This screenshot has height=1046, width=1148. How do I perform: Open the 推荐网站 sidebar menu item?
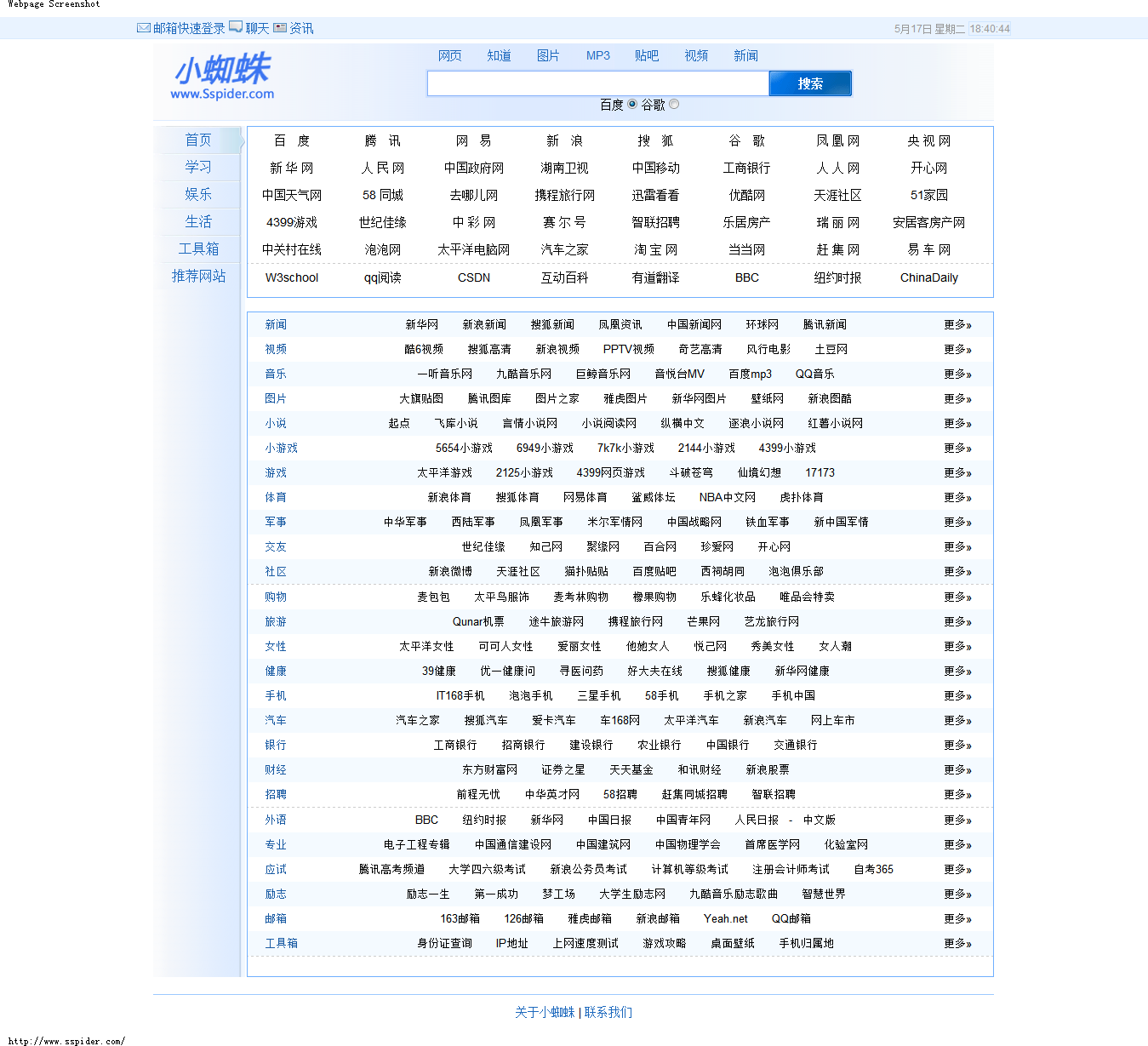(x=198, y=276)
